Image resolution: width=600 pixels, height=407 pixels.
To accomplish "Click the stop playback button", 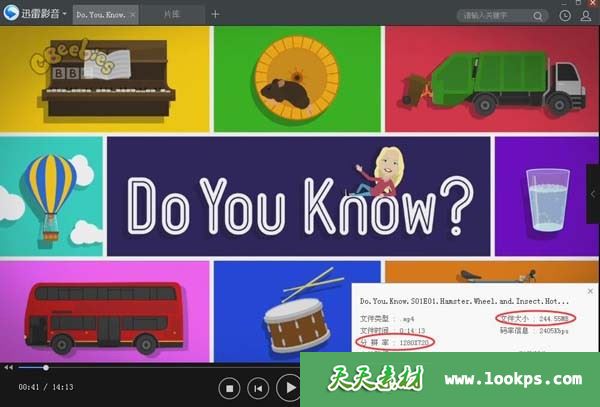I will (x=229, y=387).
